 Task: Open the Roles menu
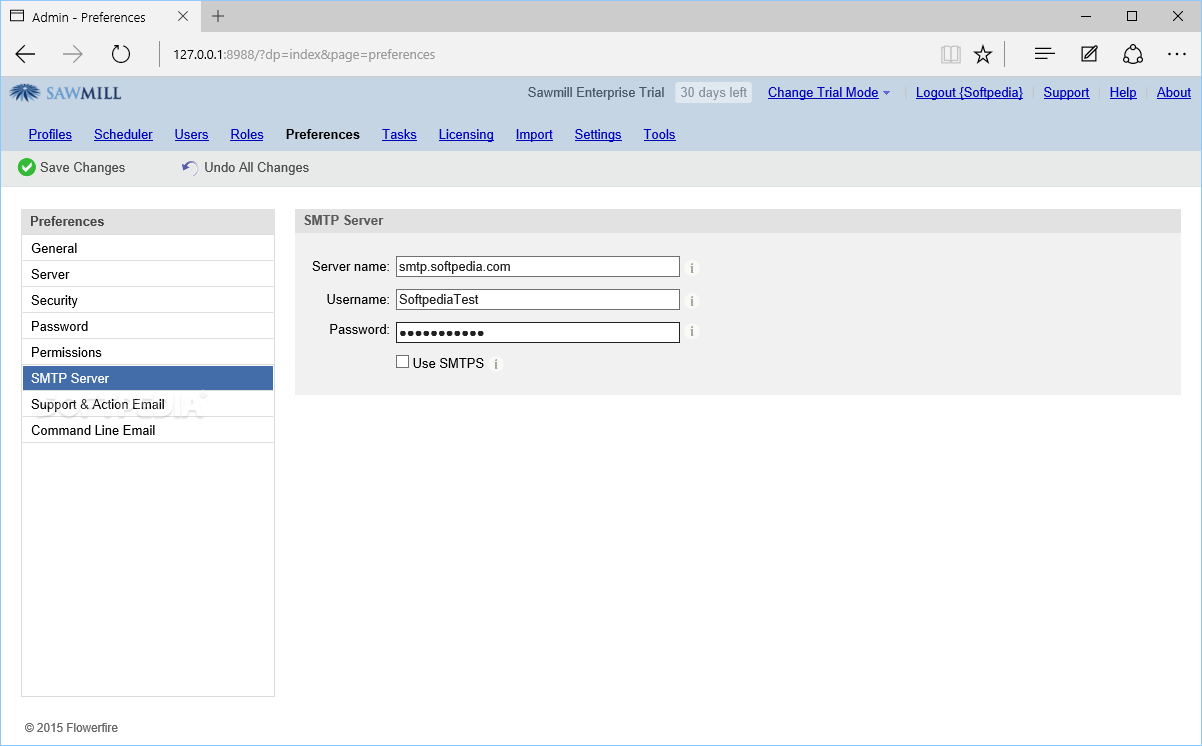(247, 134)
